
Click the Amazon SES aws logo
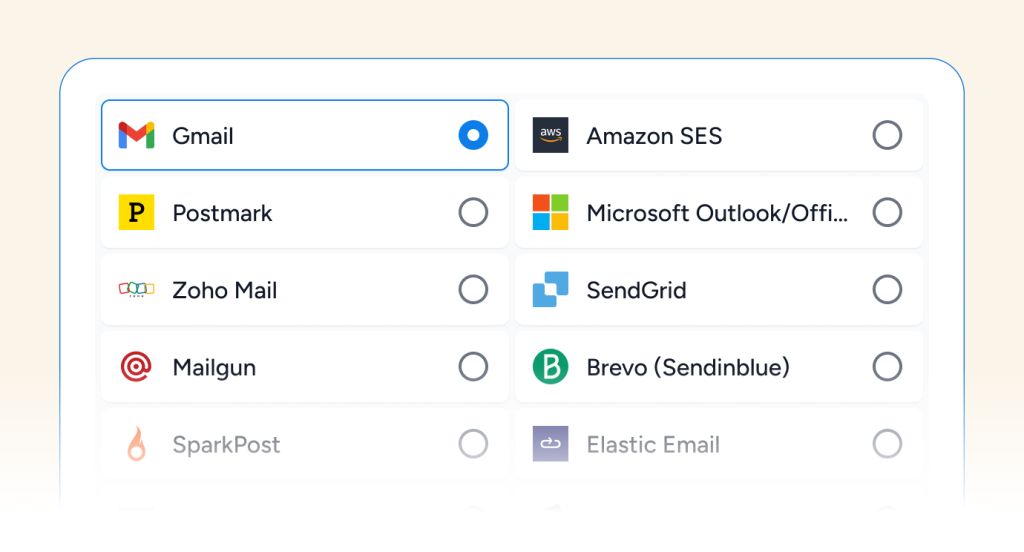pyautogui.click(x=551, y=135)
